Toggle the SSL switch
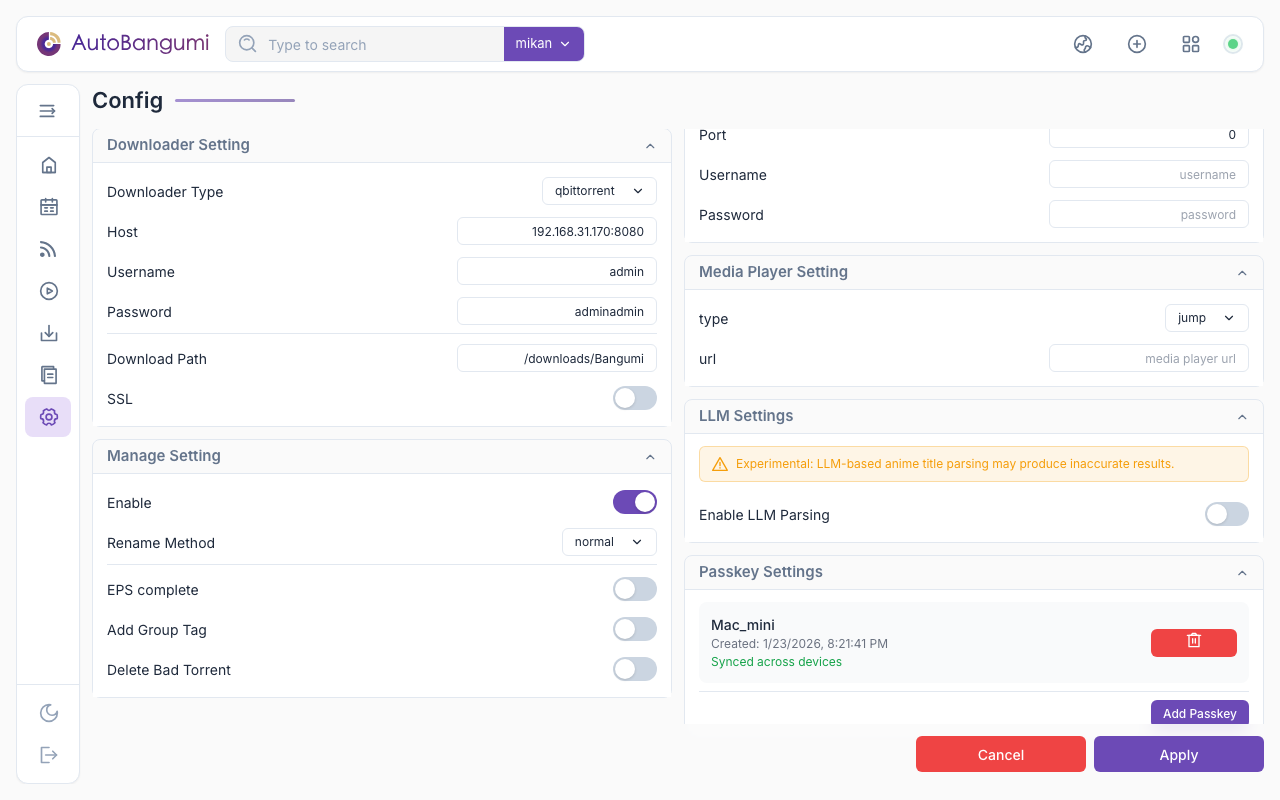The image size is (1280, 800). tap(634, 398)
